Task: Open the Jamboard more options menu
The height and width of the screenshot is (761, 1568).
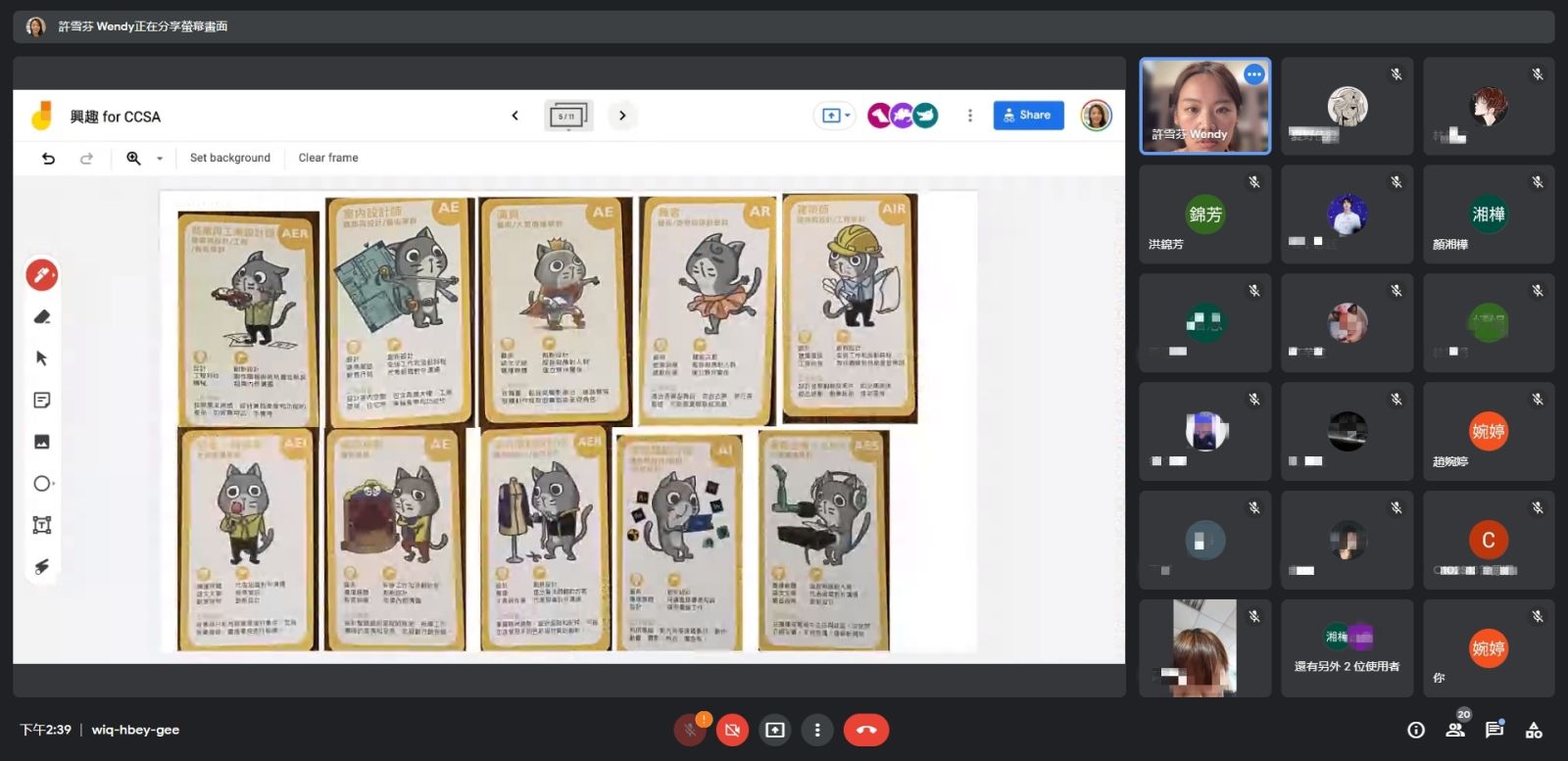Action: (970, 116)
